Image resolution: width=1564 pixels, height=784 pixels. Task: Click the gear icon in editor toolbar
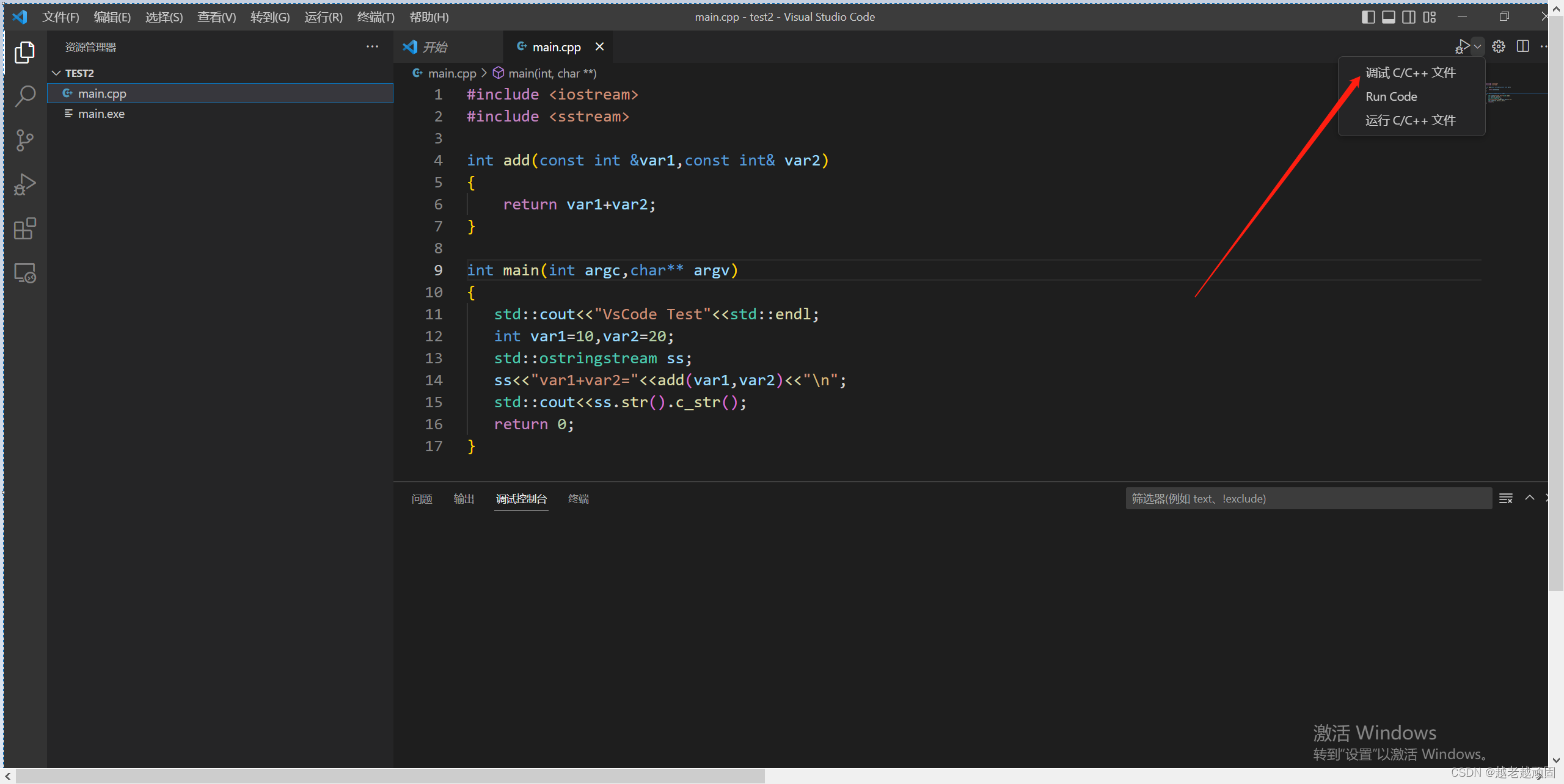coord(1499,46)
